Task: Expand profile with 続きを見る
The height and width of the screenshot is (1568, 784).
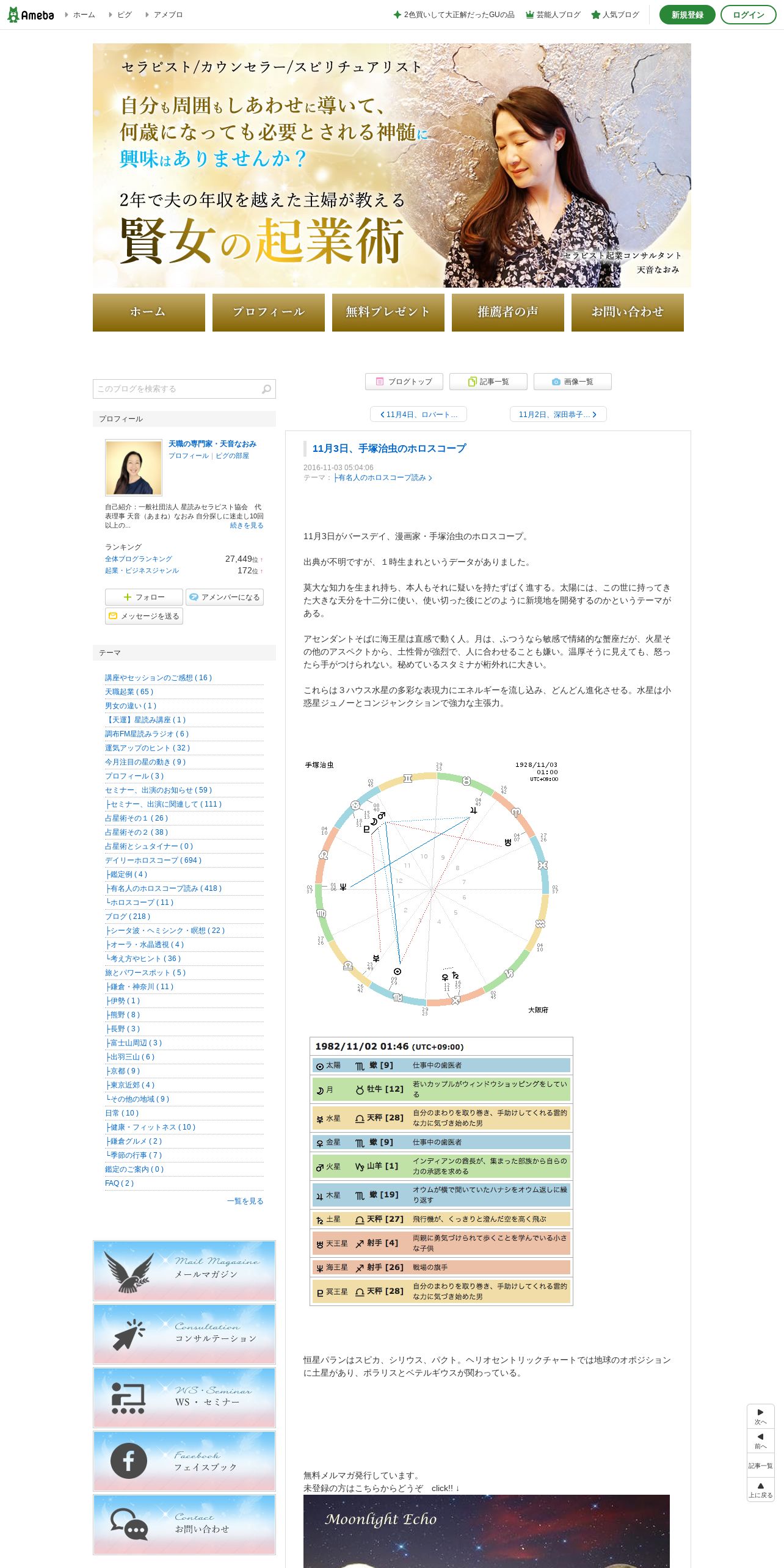Action: (x=247, y=525)
